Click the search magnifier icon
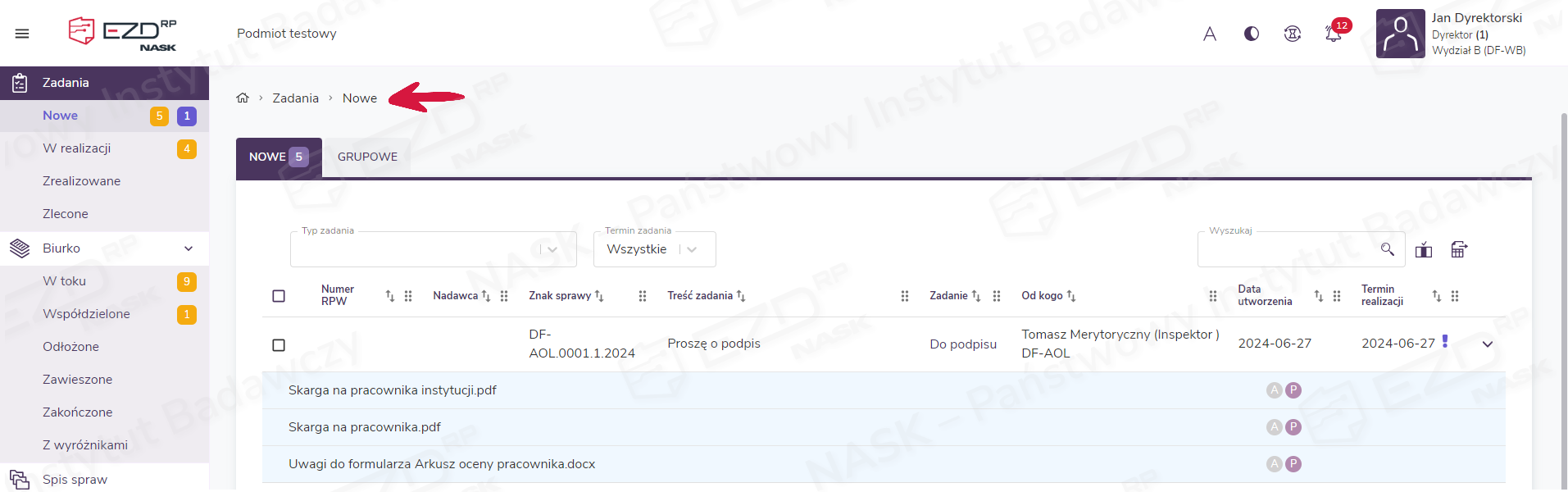Image resolution: width=1568 pixels, height=492 pixels. 1387,249
